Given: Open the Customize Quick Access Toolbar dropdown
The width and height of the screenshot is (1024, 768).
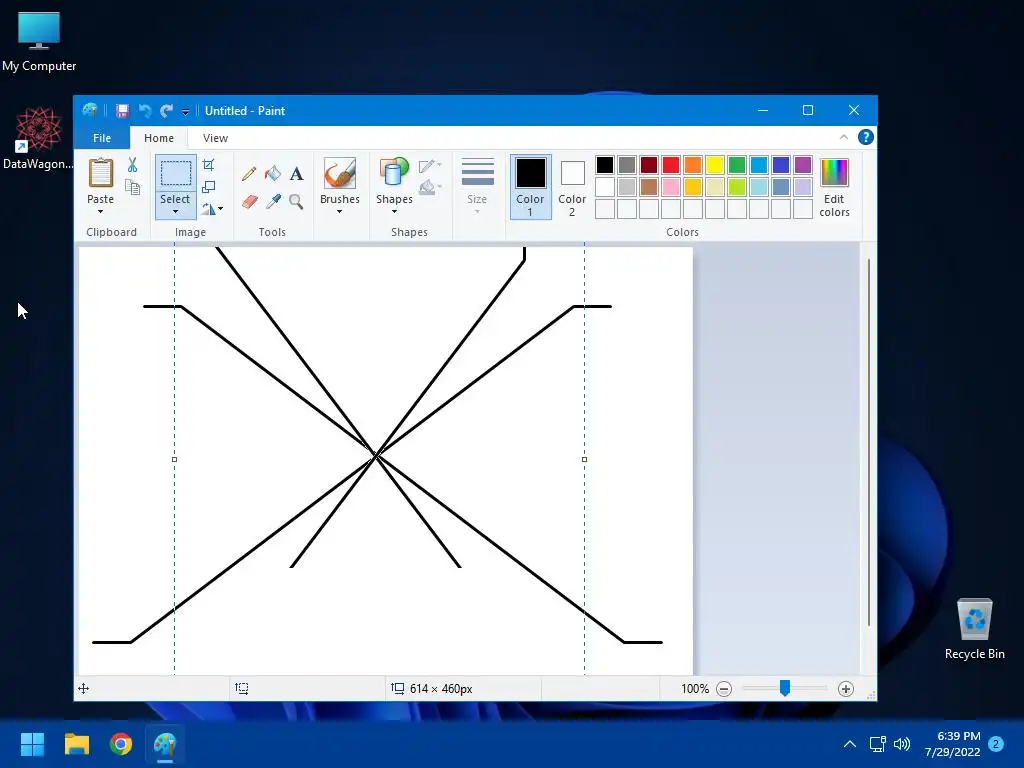Looking at the screenshot, I should tap(185, 112).
